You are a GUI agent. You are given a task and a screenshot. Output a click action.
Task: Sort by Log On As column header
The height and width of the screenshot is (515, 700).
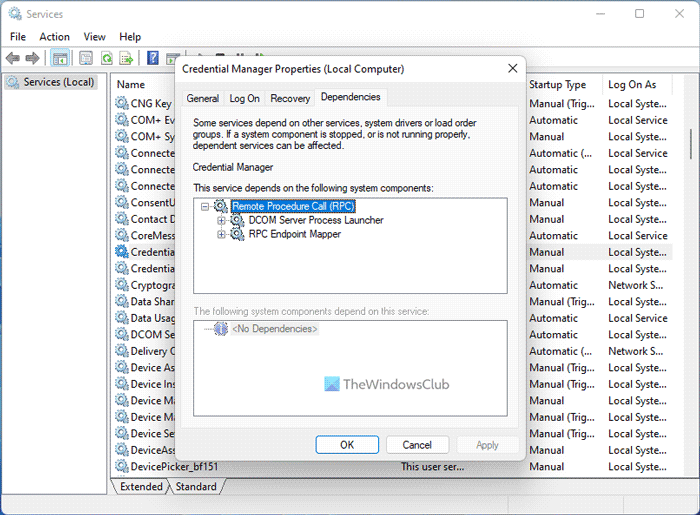coord(632,84)
